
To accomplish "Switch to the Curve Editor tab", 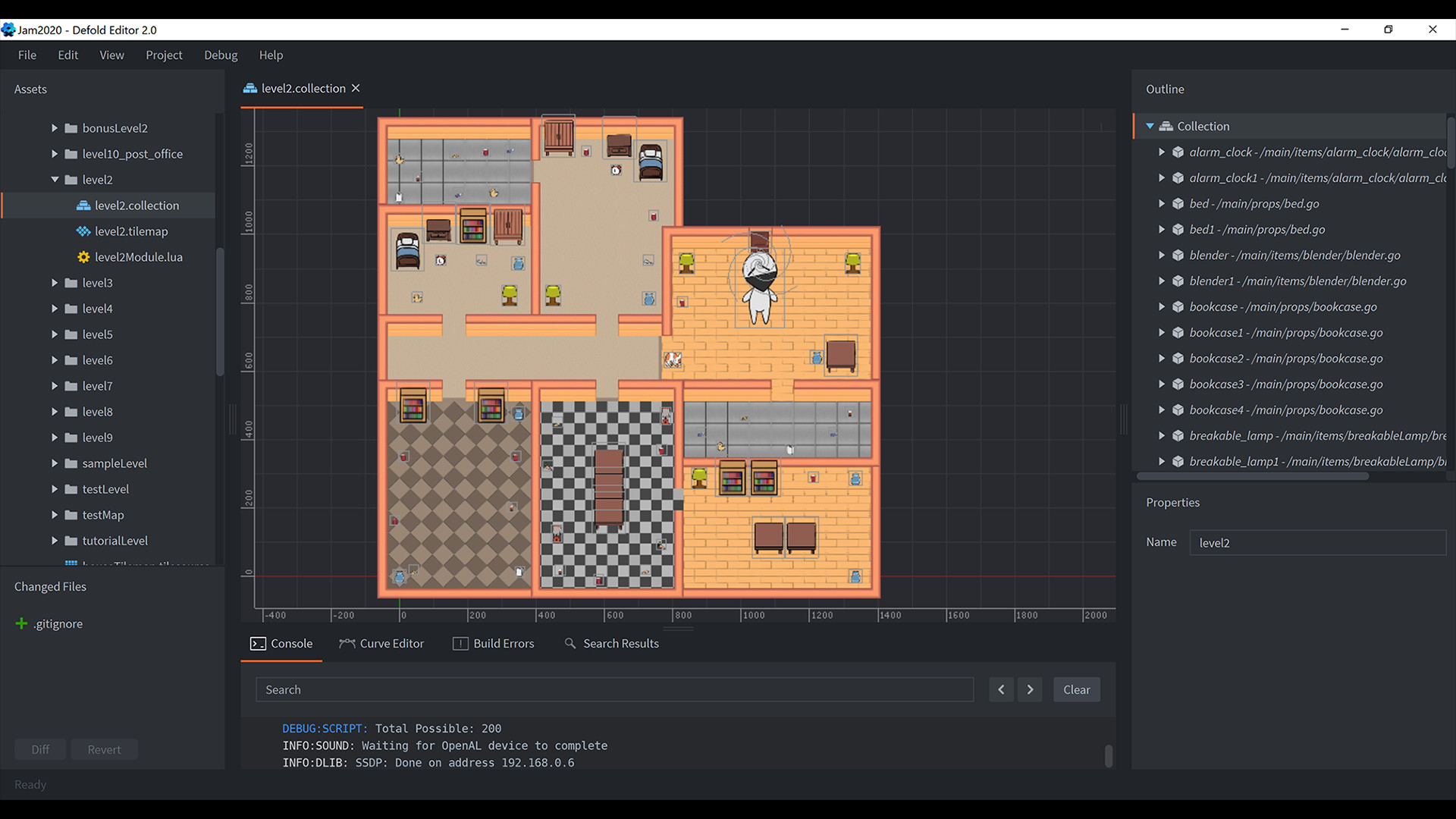I will [x=391, y=643].
